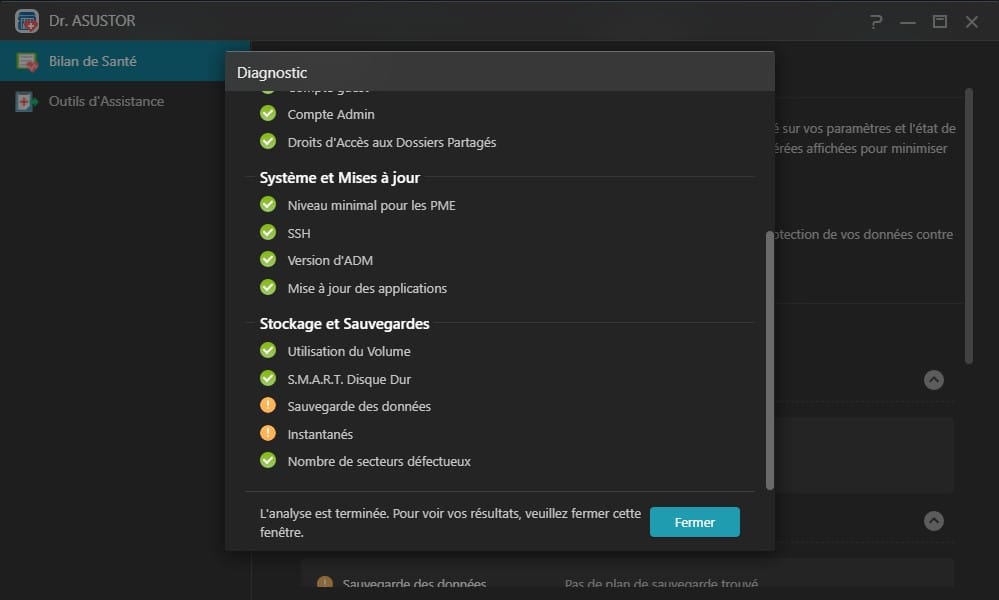Screen dimensions: 999x600
Task: Select the Compte Admin text
Action: 331,115
